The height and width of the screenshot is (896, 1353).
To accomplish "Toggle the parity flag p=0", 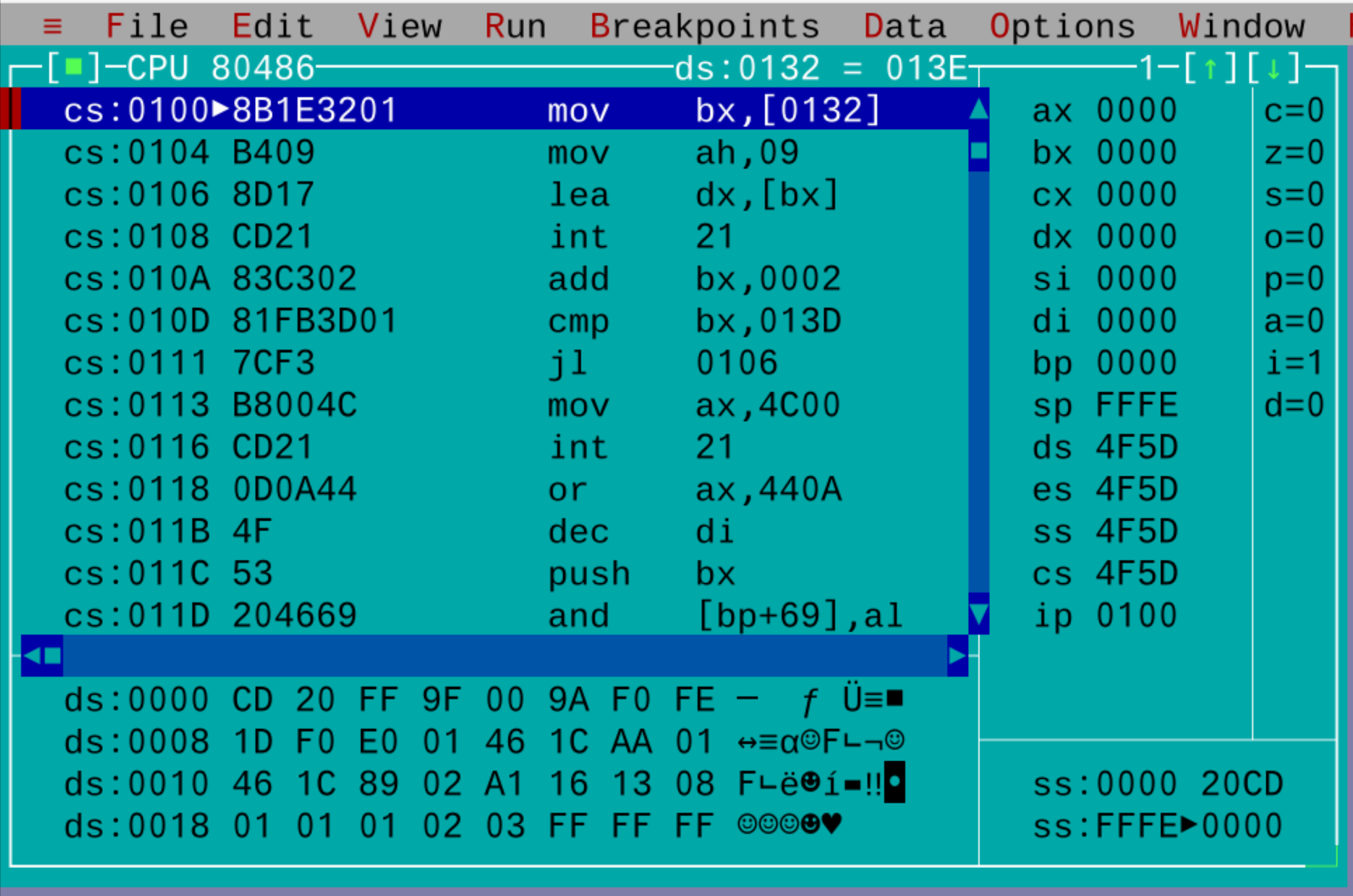I will (1294, 278).
